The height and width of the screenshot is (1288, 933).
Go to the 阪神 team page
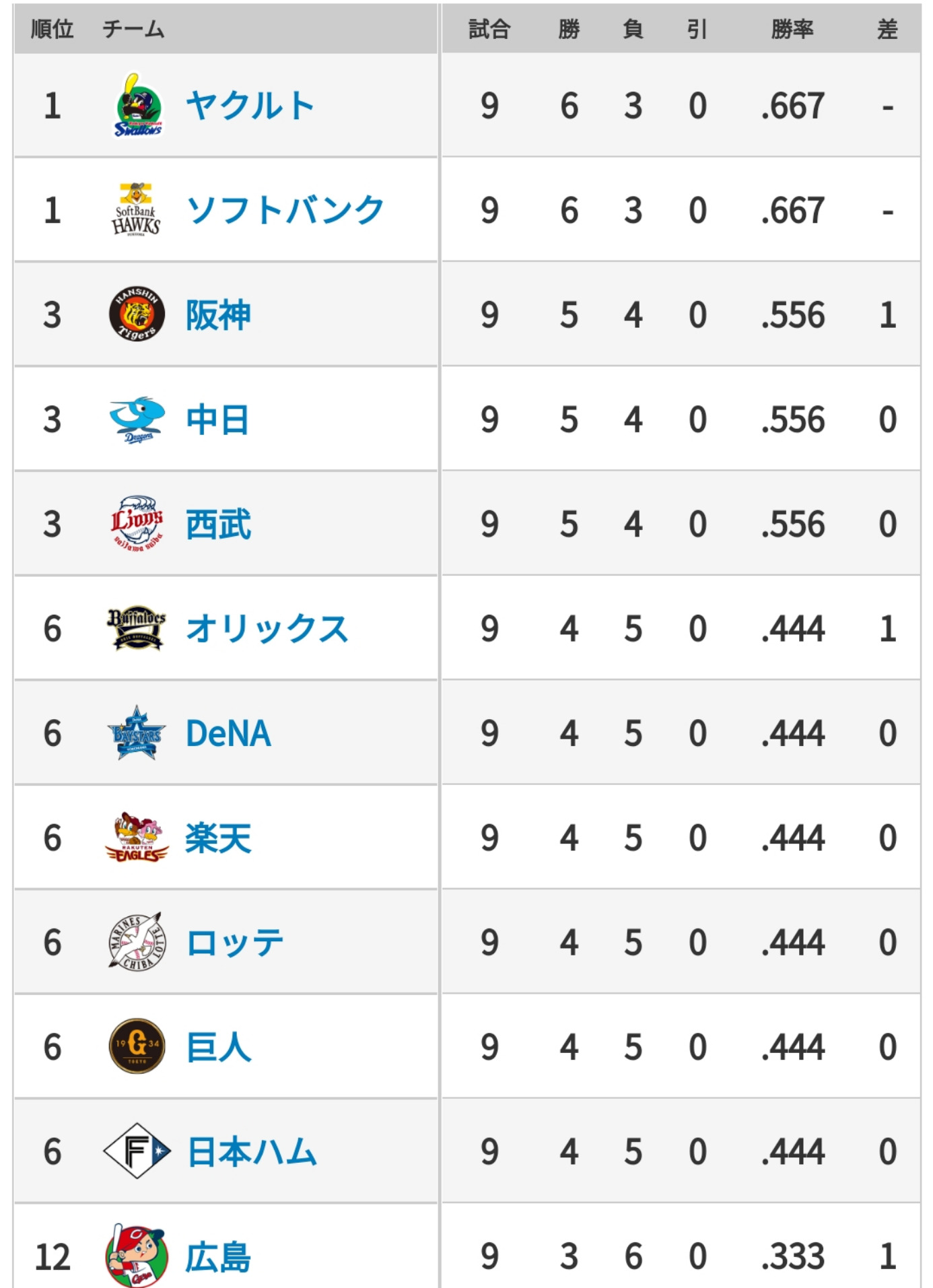click(x=218, y=314)
